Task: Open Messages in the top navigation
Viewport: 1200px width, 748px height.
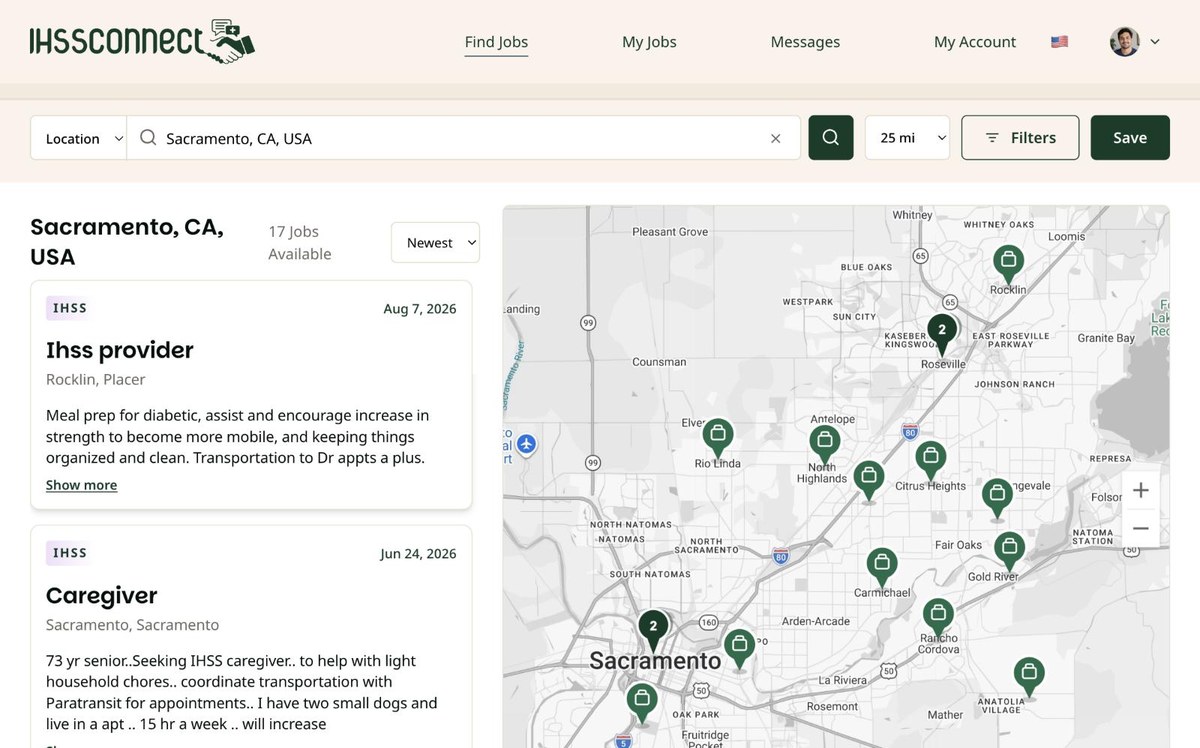Action: [805, 42]
